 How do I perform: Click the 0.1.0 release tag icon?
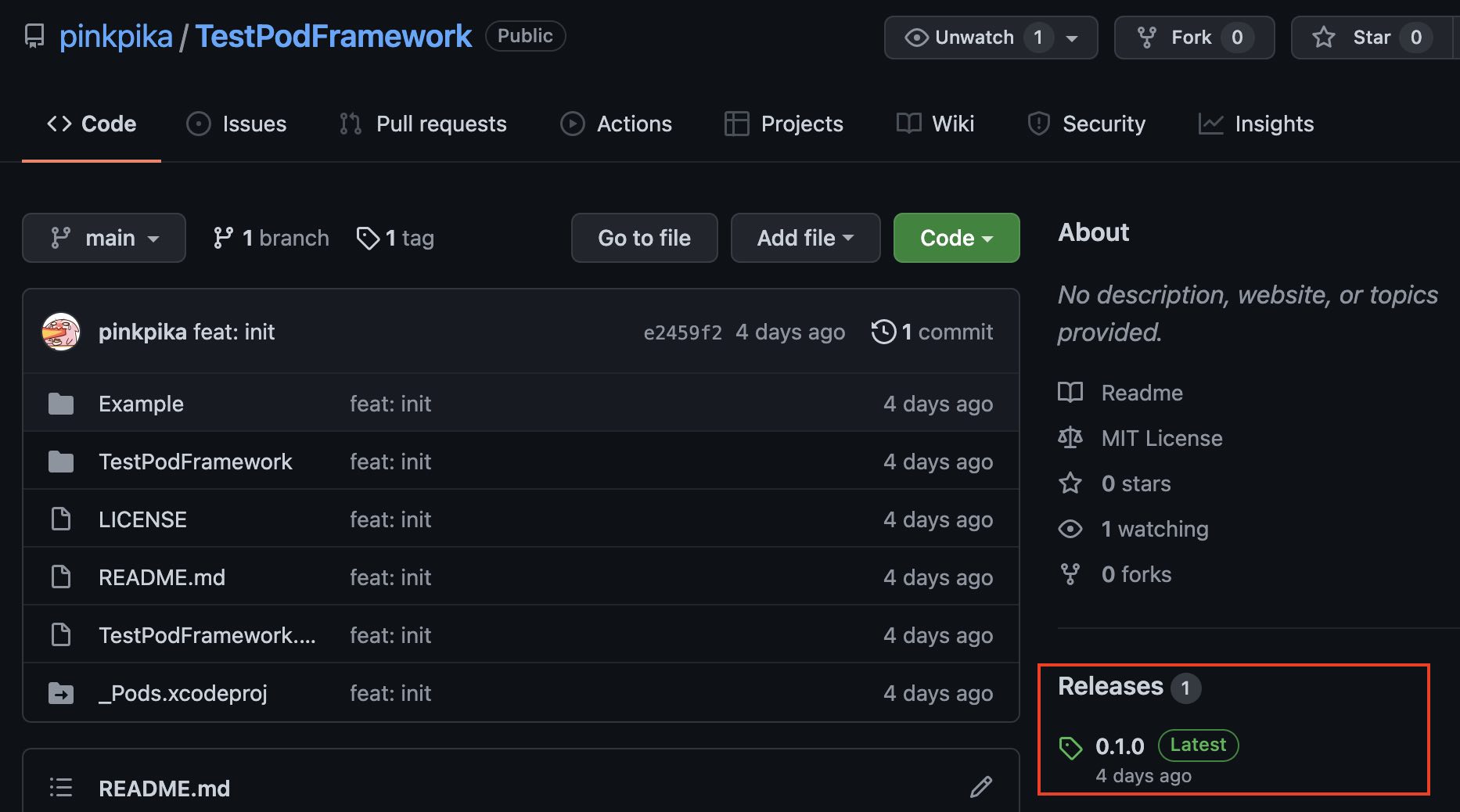tap(1070, 748)
